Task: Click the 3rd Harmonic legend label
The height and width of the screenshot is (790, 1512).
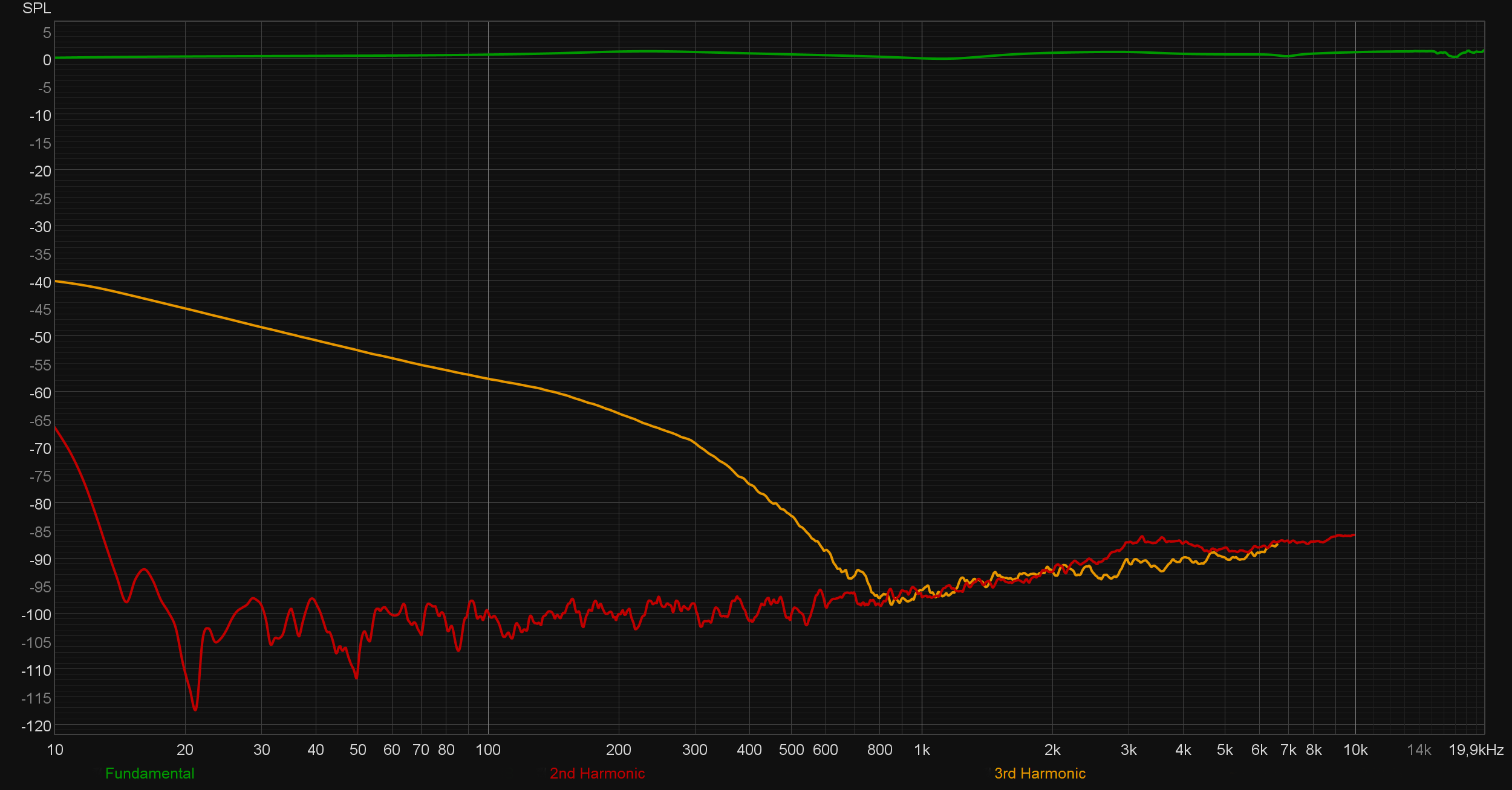Action: click(x=1040, y=774)
